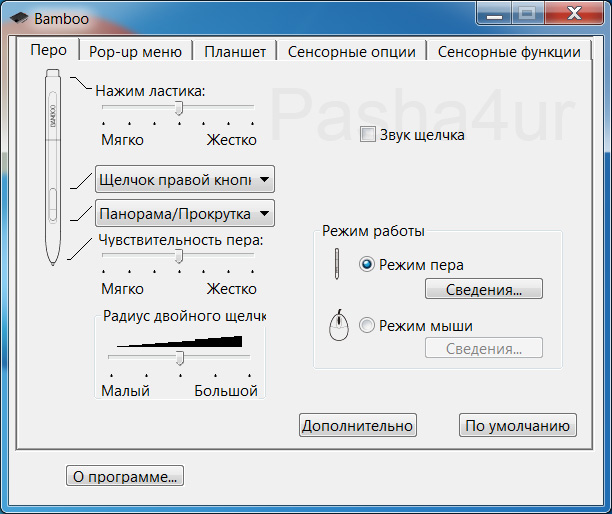Enable the Звук щелчка checkbox
Screen dimensions: 612x514
[x=368, y=134]
